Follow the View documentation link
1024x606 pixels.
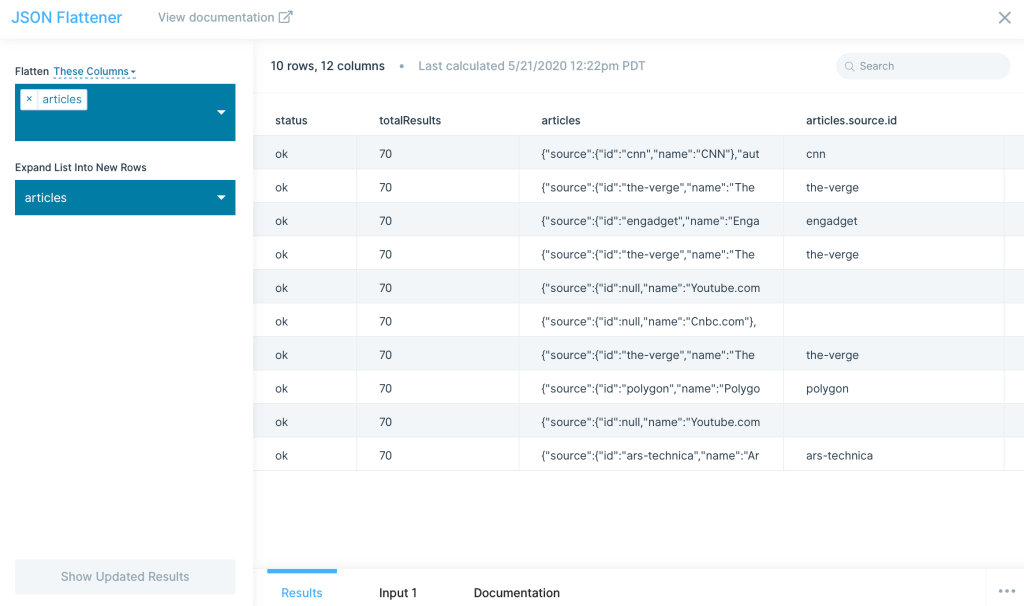click(216, 16)
